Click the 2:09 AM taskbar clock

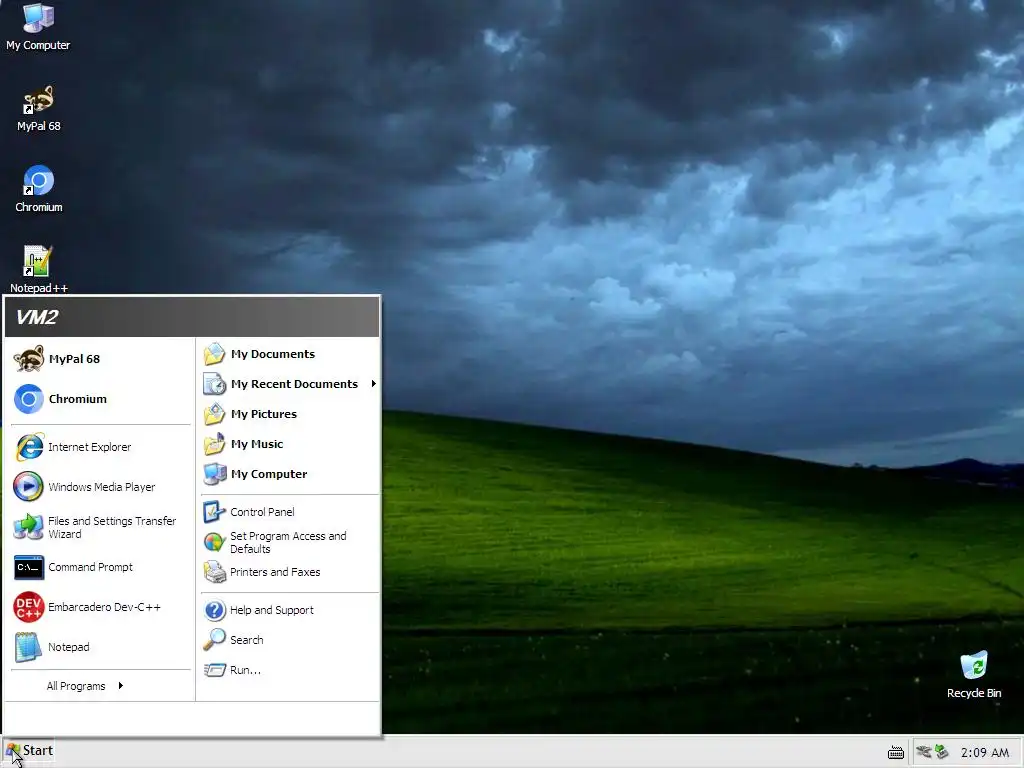(985, 752)
